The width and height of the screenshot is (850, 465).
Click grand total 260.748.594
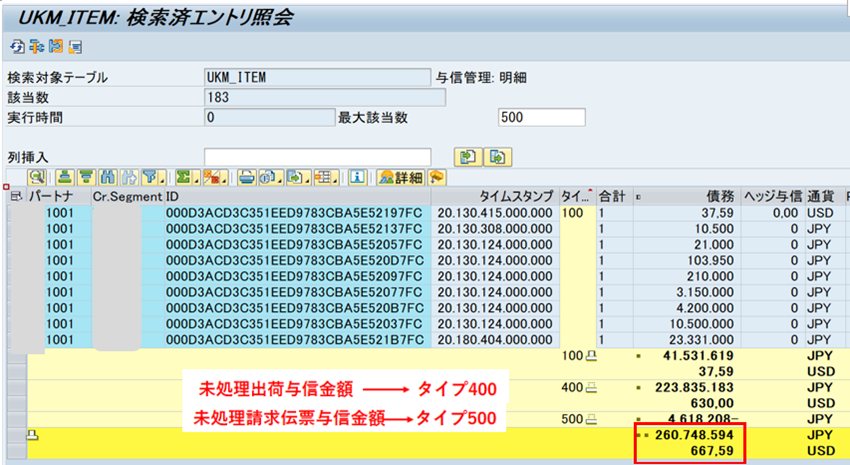click(694, 435)
